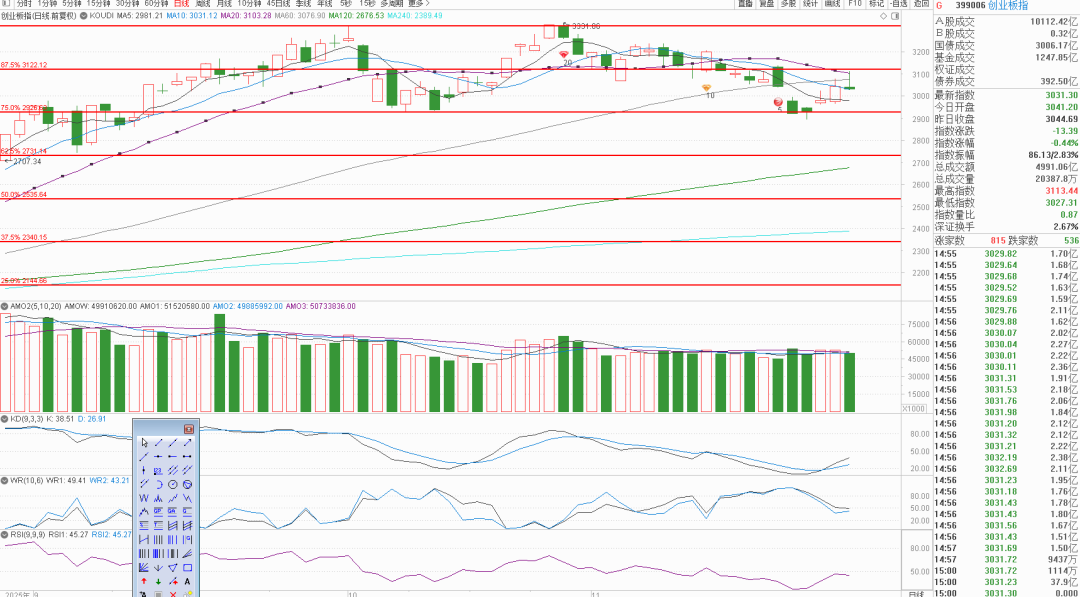Select the 季线 quarterly period

(x=303, y=3)
